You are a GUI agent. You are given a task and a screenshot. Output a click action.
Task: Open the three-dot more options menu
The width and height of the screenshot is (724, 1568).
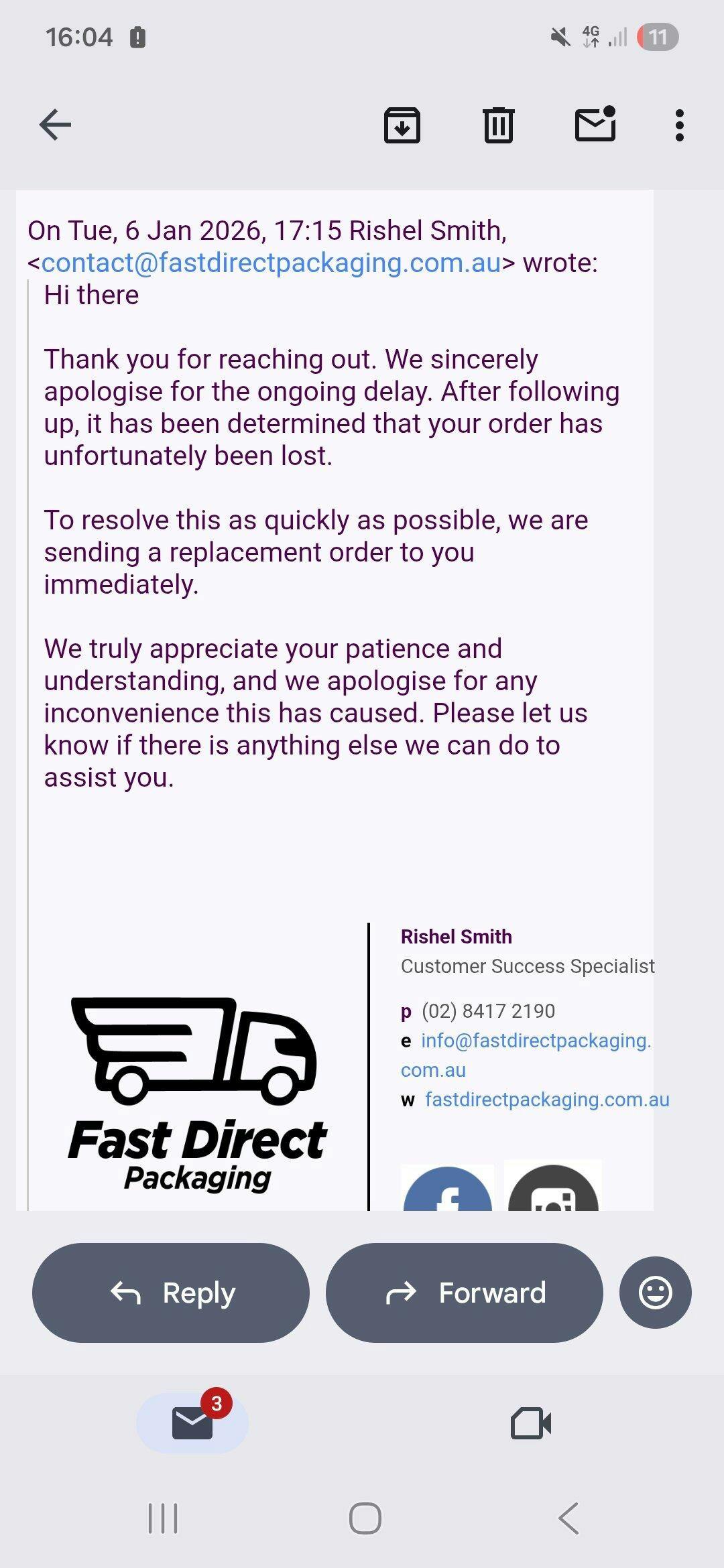(x=680, y=125)
